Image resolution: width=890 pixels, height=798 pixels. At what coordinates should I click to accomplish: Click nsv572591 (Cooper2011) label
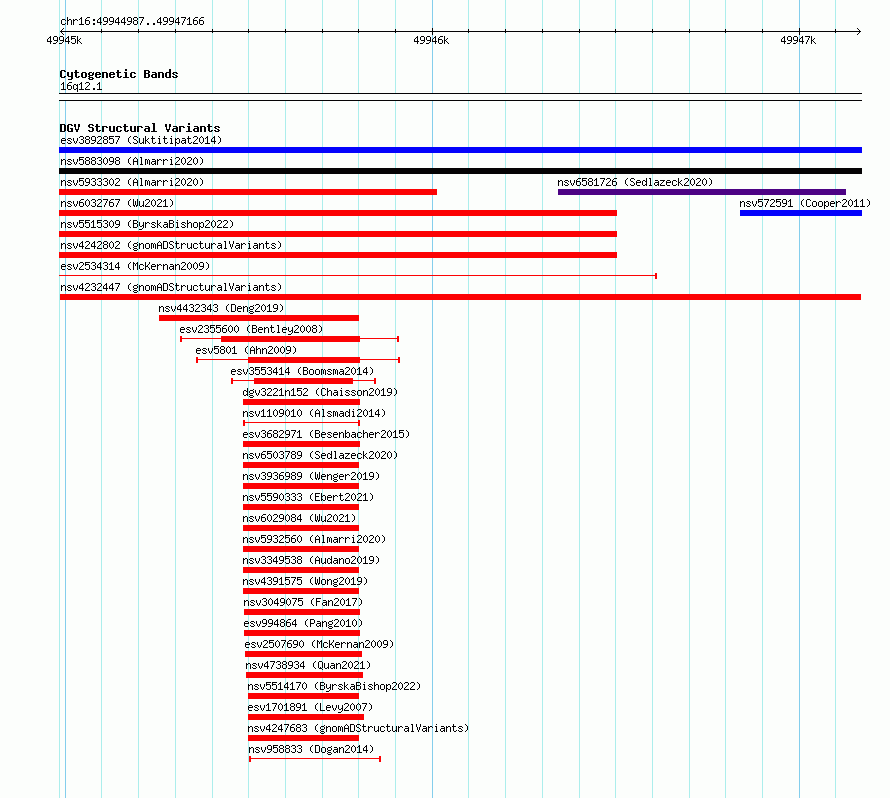tap(805, 203)
